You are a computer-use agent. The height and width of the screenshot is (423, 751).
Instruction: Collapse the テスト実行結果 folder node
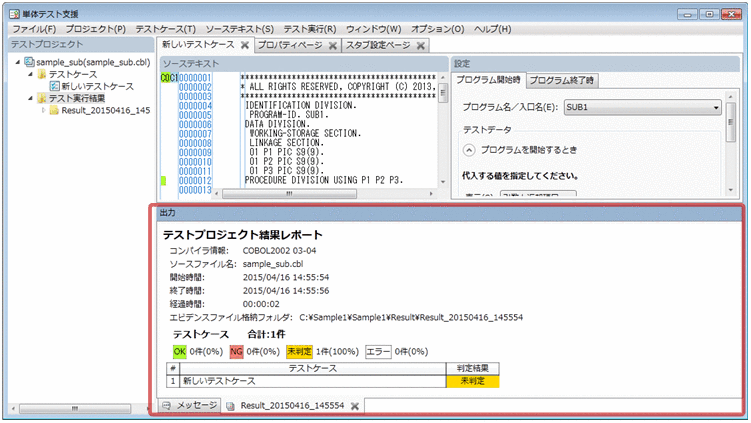(30, 98)
